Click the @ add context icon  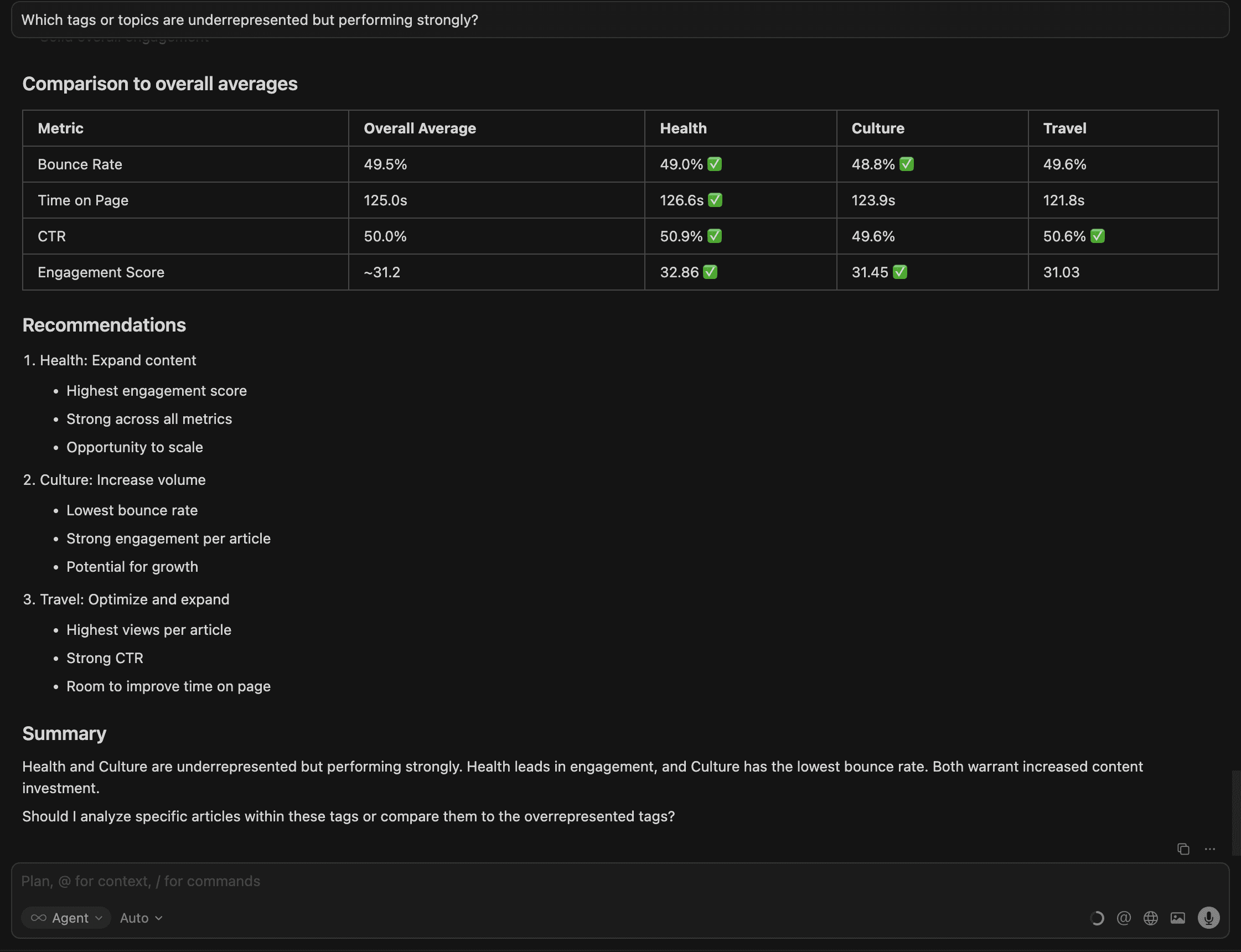(1123, 918)
